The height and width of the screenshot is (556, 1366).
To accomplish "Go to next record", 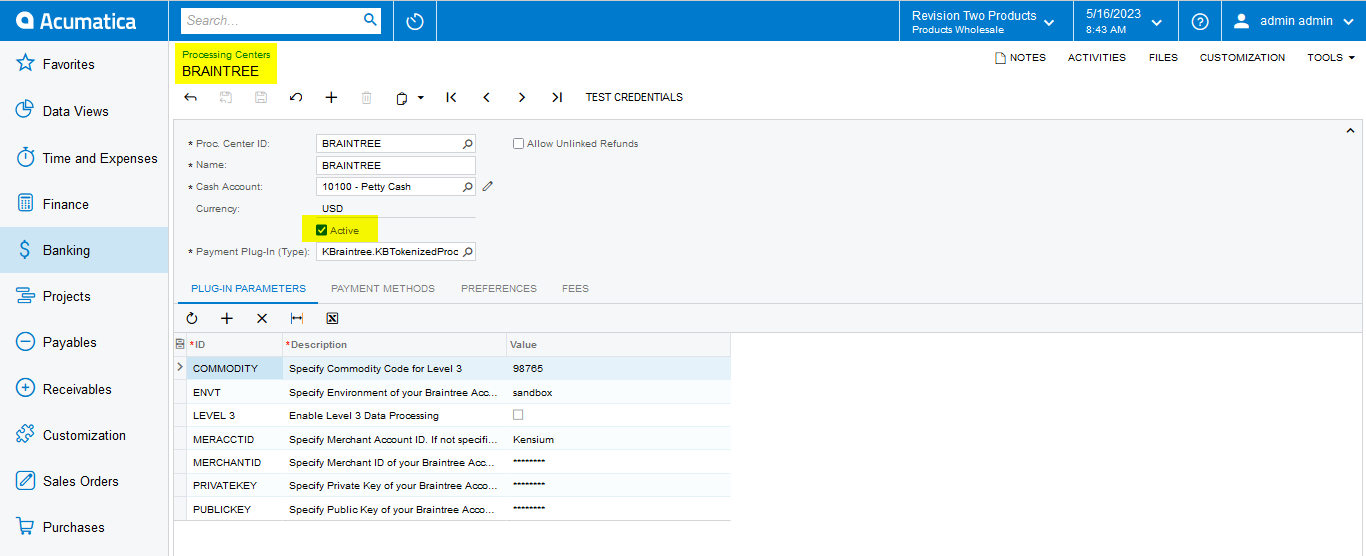I will pyautogui.click(x=522, y=97).
